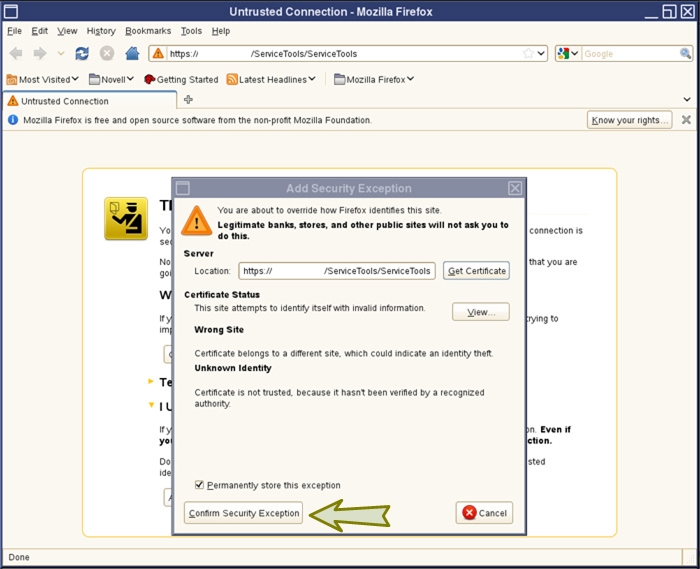Screen dimensions: 700x569
Task: Dismiss the Mozilla notification bar
Action: [x=686, y=120]
